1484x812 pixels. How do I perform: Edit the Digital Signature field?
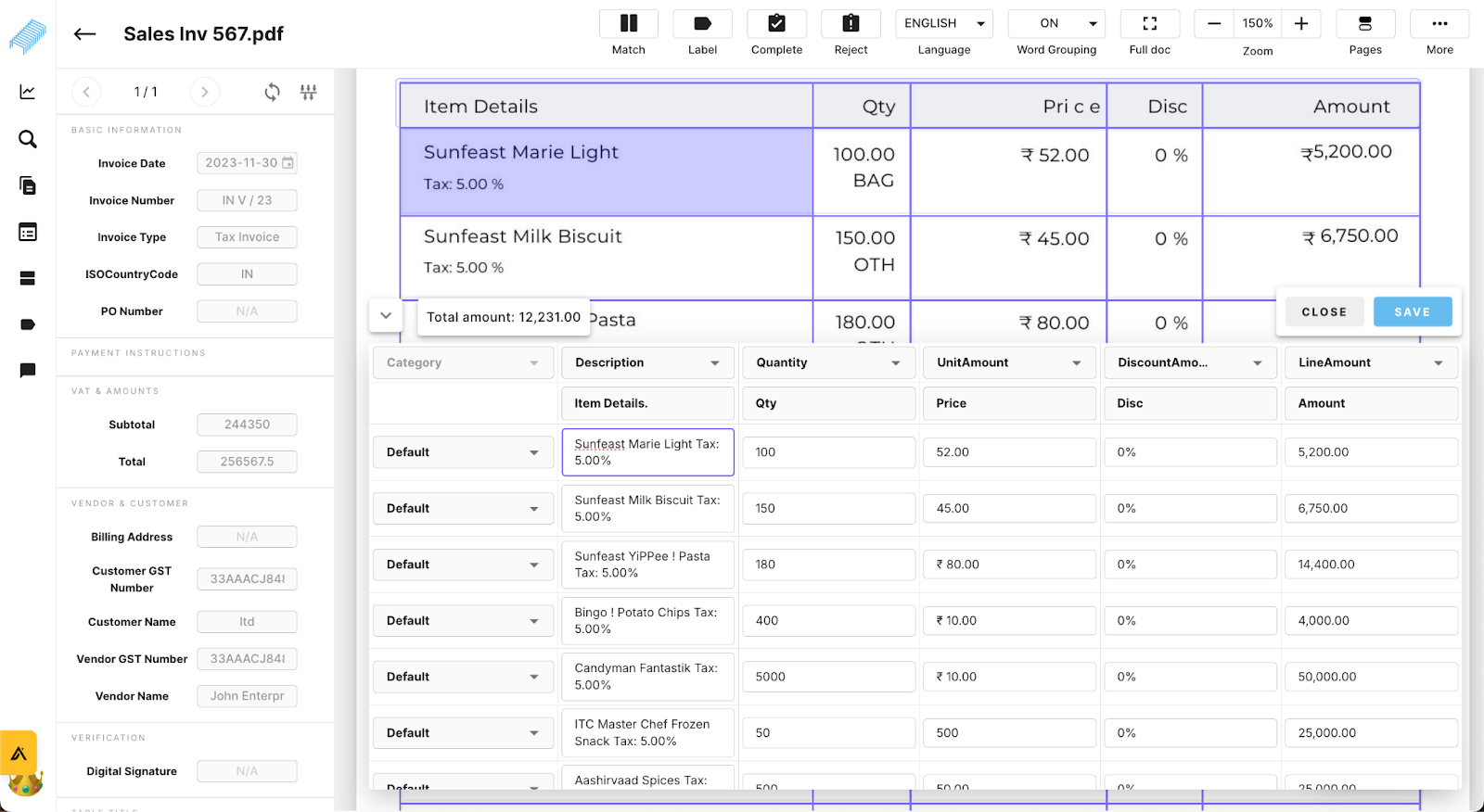click(247, 771)
